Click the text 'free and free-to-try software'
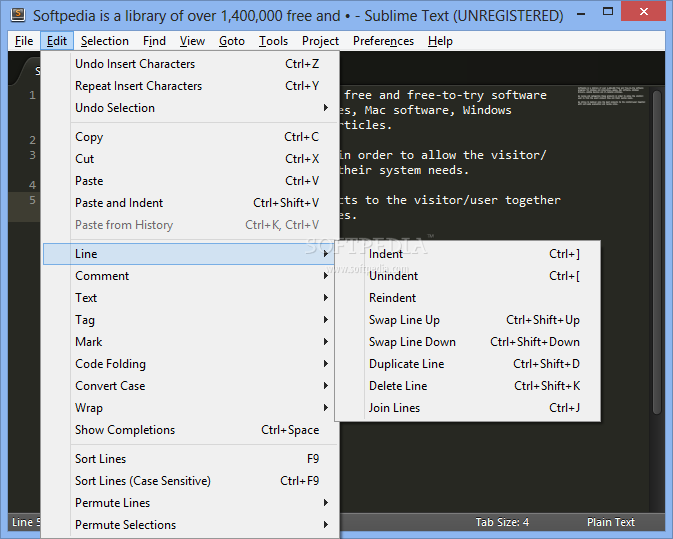Screen dimensions: 673x539 pyautogui.click(x=445, y=95)
